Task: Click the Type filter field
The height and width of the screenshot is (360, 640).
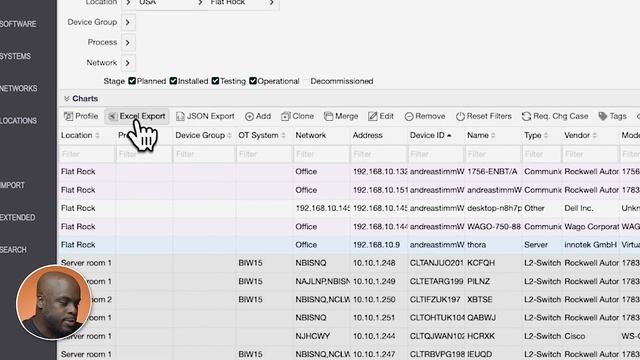Action: [542, 154]
